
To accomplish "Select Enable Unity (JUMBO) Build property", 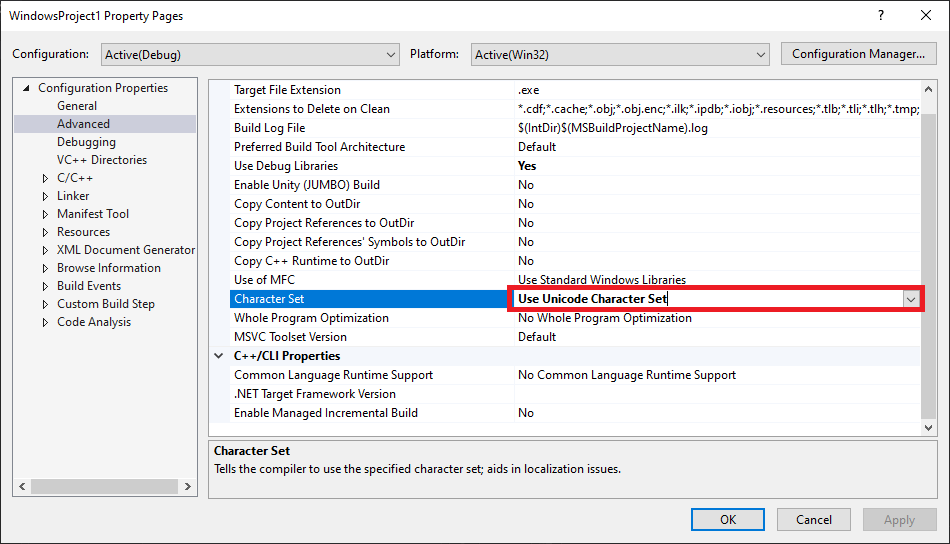I will tap(307, 185).
